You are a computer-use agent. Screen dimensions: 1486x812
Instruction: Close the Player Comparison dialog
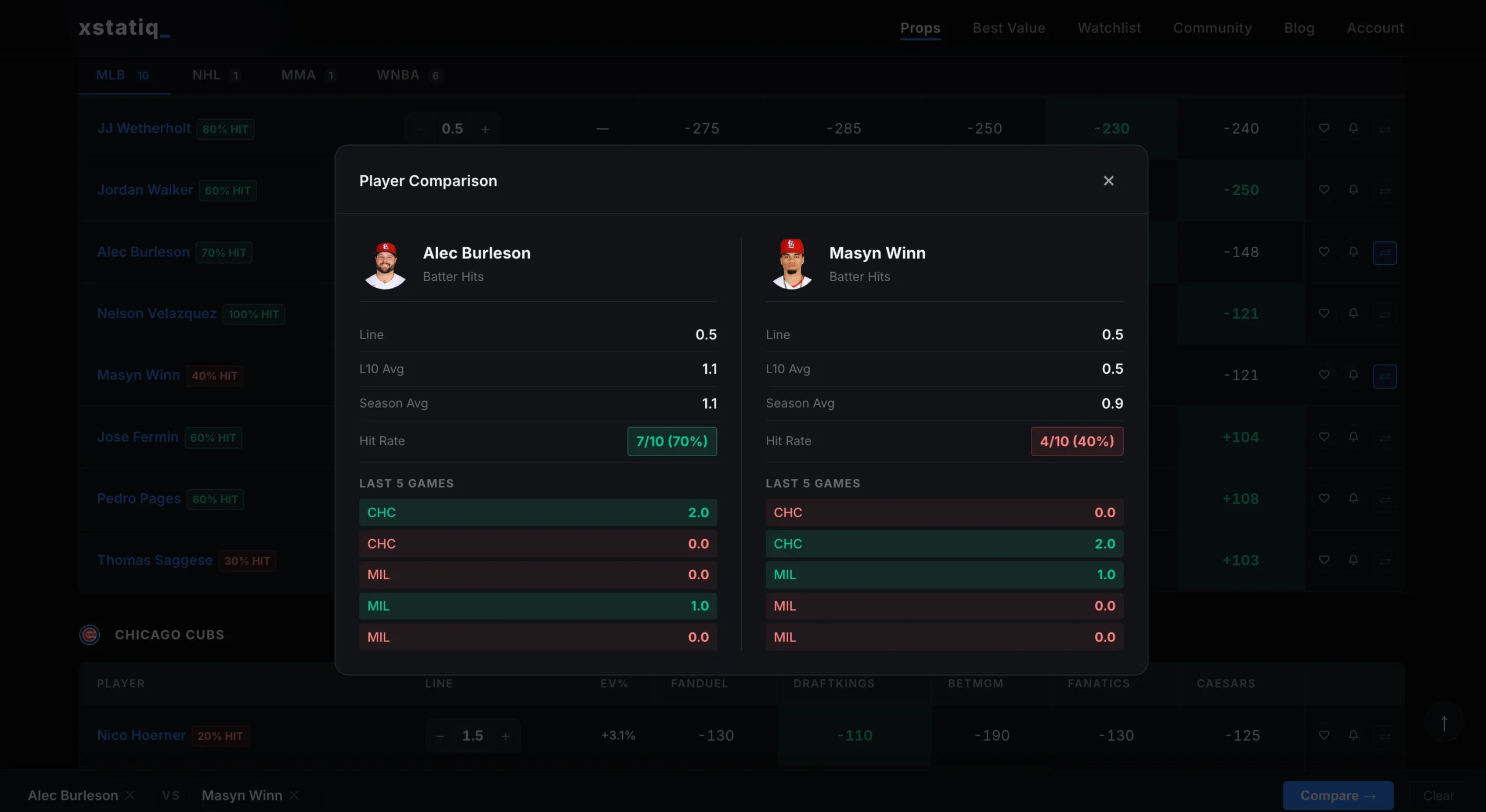(x=1108, y=181)
